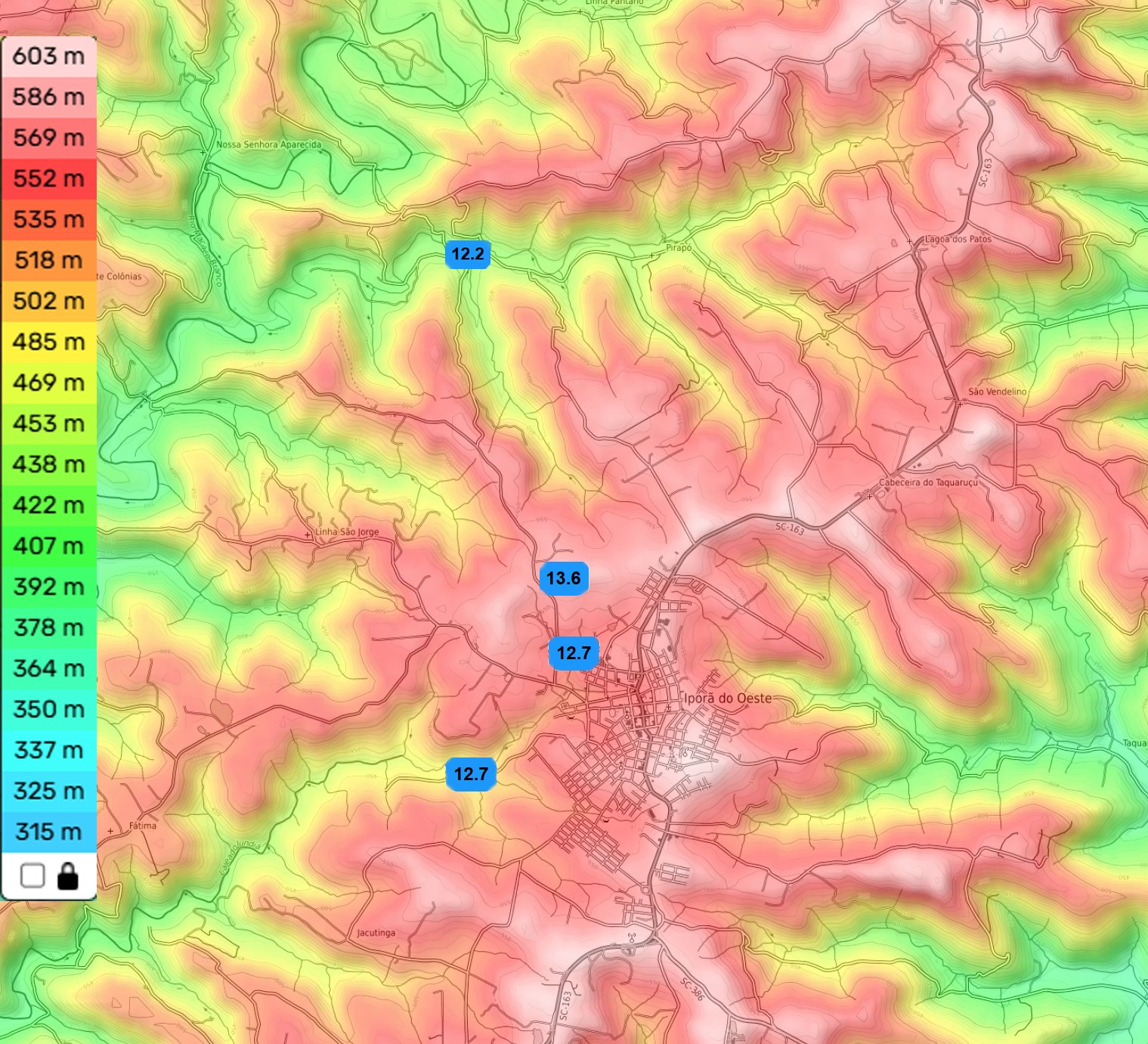This screenshot has width=1148, height=1044.
Task: Select the 12.2 blue map marker
Action: point(468,254)
